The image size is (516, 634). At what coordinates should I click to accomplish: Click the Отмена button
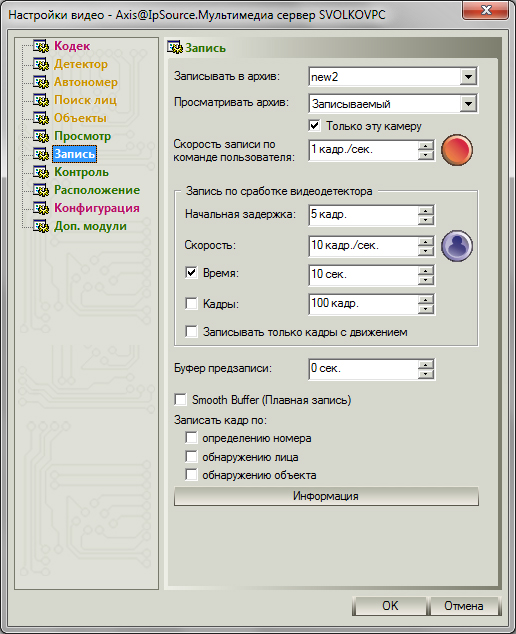click(464, 606)
